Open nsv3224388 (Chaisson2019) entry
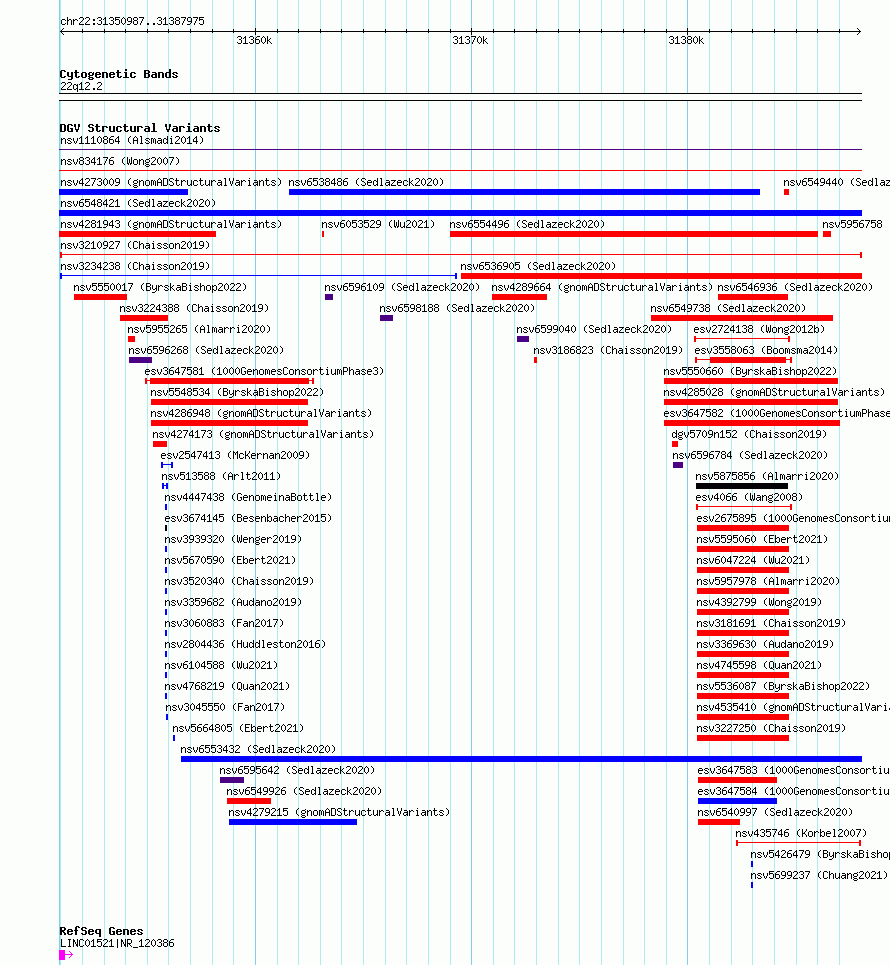Screen dimensions: 890x965 [x=194, y=308]
